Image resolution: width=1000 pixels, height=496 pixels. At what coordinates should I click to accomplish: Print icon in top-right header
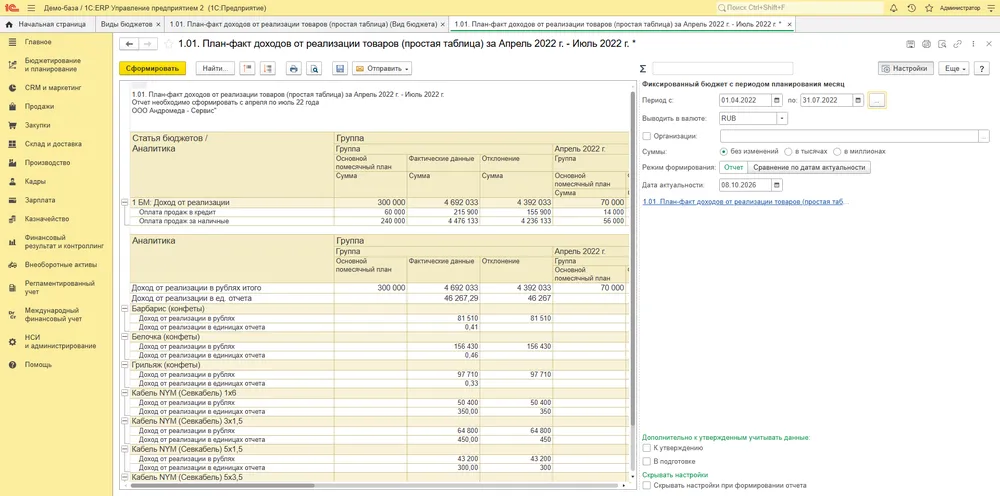[926, 44]
